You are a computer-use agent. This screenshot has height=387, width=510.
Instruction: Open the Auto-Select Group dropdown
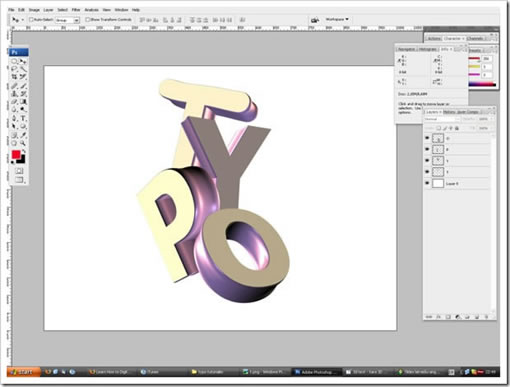coord(67,20)
